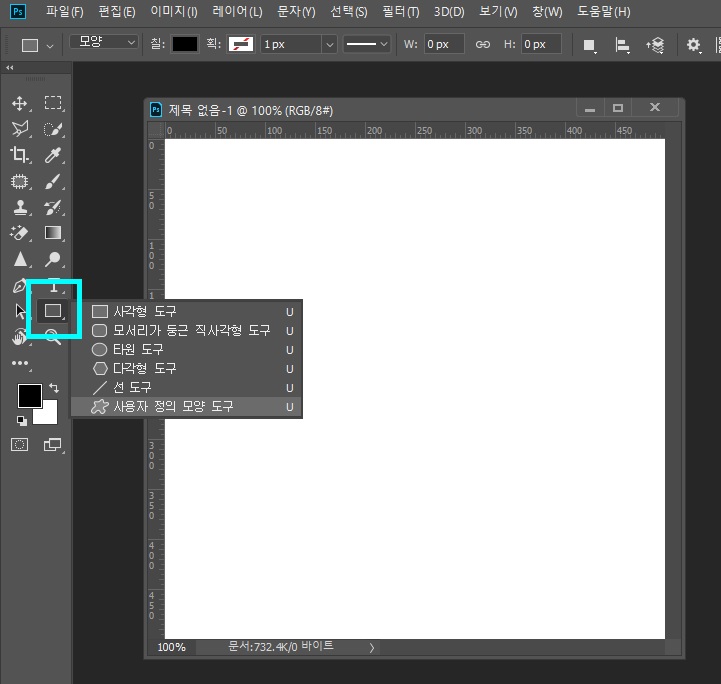
Task: Open the 편집(E) menu
Action: click(117, 12)
